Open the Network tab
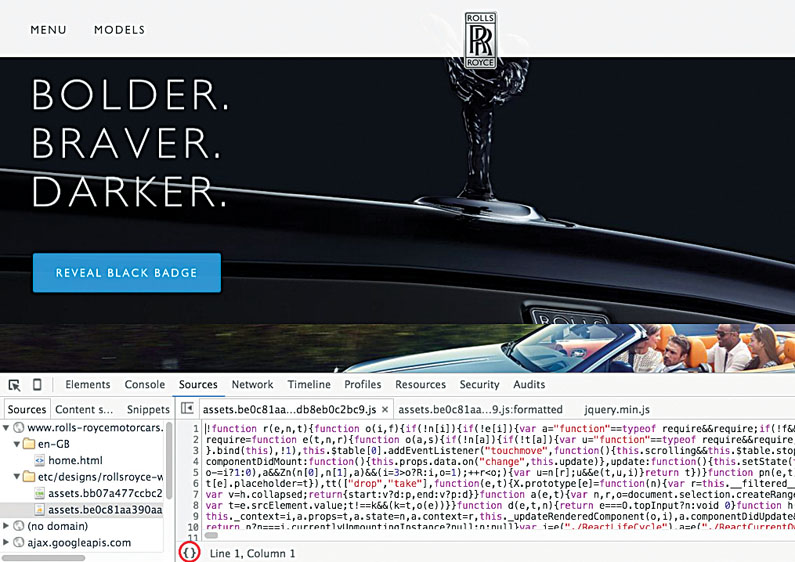The height and width of the screenshot is (562, 795). point(252,384)
